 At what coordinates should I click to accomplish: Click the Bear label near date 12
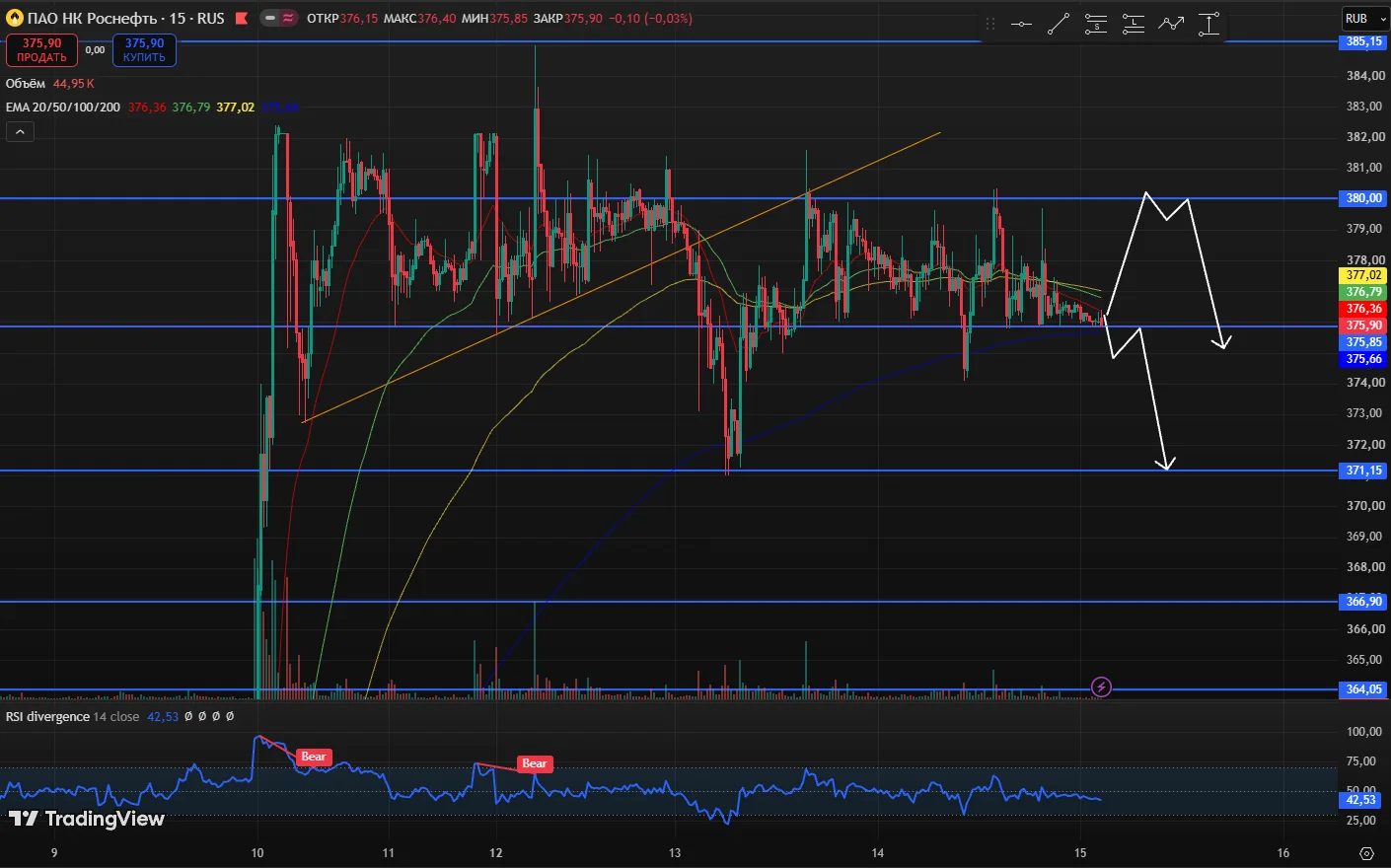tap(535, 763)
